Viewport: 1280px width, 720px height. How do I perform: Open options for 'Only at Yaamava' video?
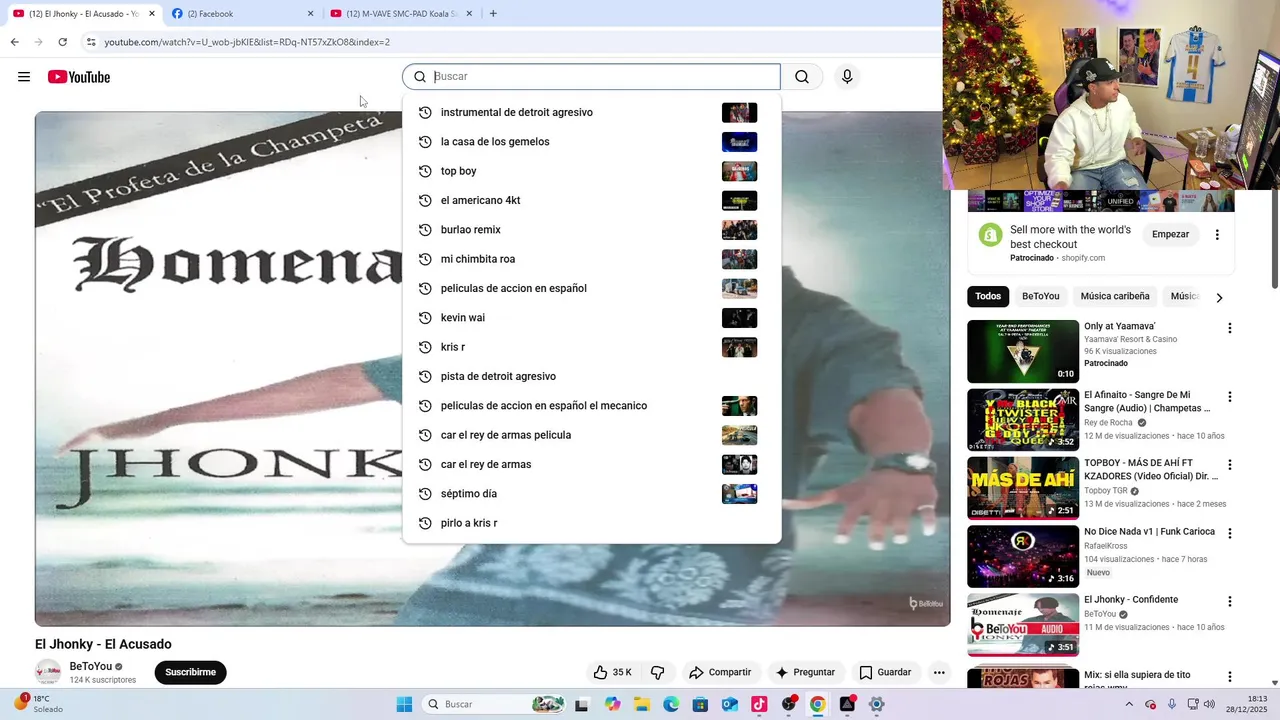point(1230,328)
